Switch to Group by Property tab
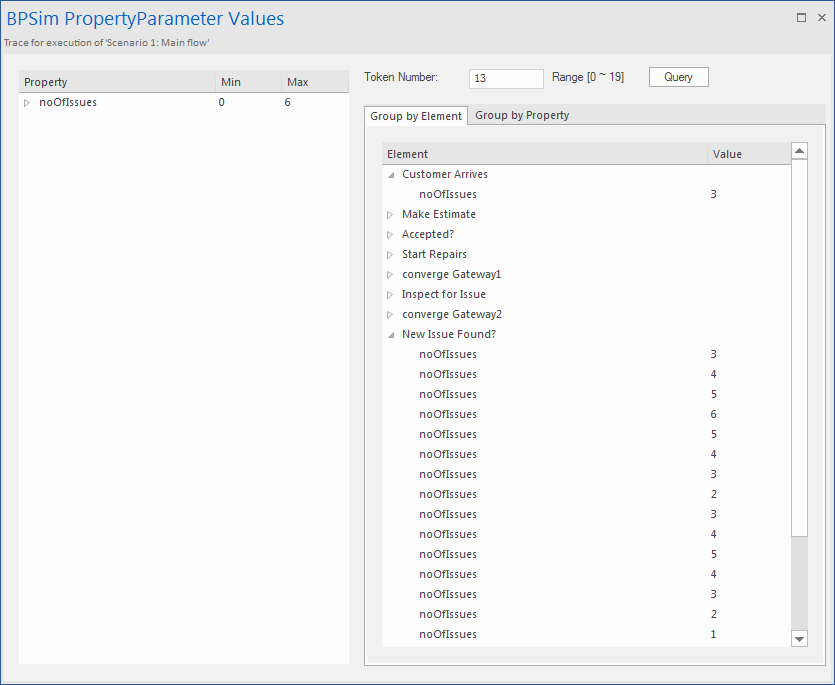Screen dimensions: 835x685 pyautogui.click(x=522, y=115)
